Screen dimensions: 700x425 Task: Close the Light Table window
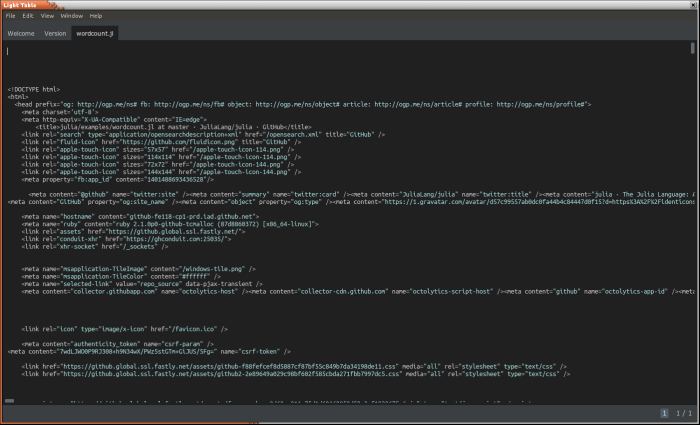(x=694, y=5)
